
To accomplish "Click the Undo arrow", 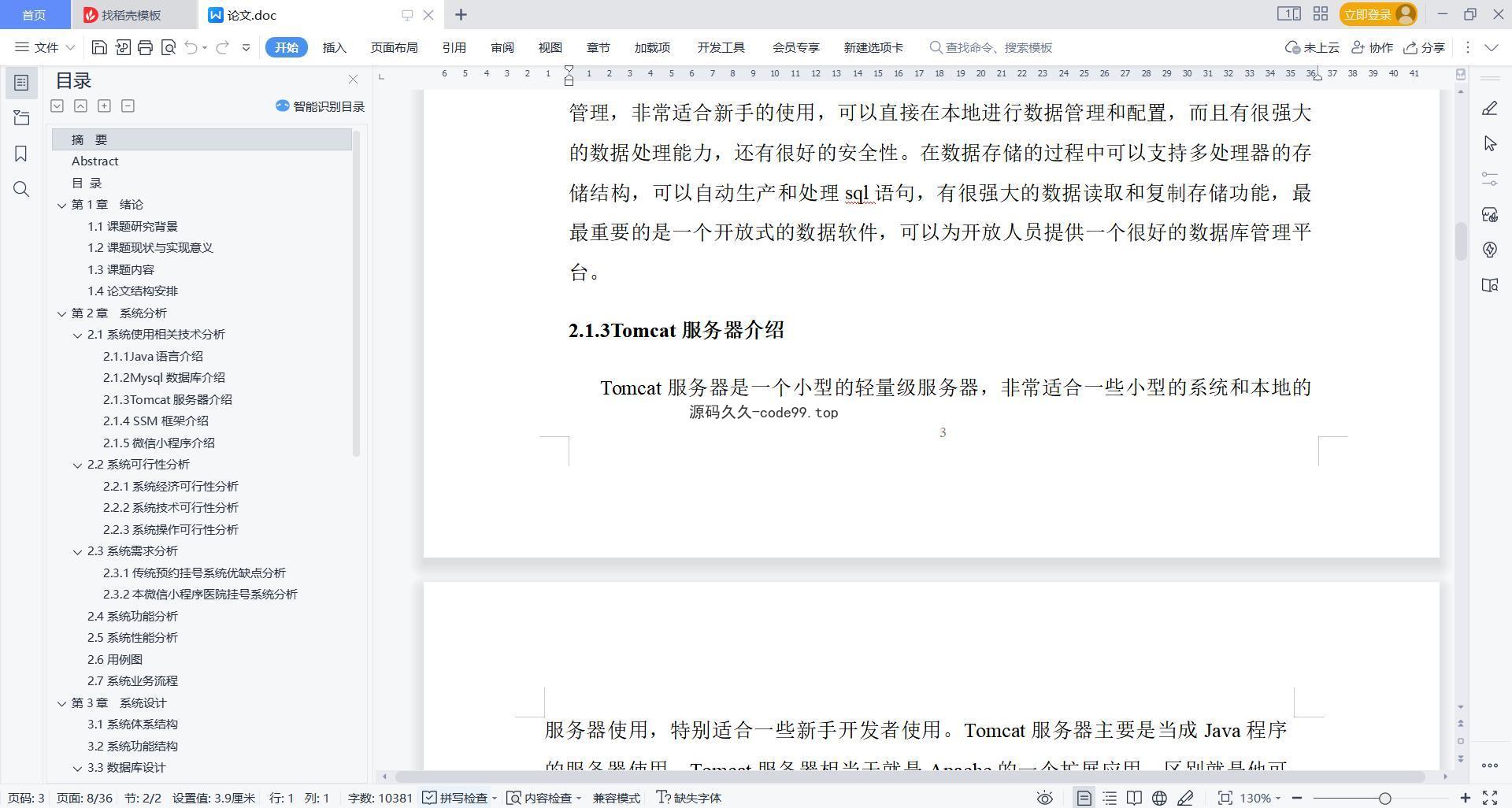I will 191,47.
